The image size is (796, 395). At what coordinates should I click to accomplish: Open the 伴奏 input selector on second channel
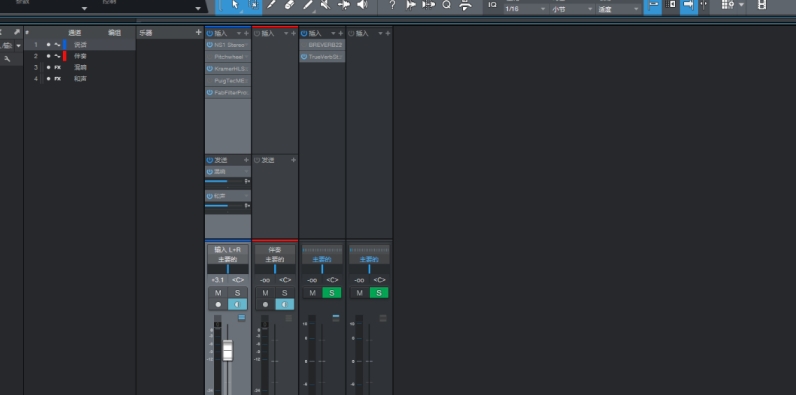[275, 250]
